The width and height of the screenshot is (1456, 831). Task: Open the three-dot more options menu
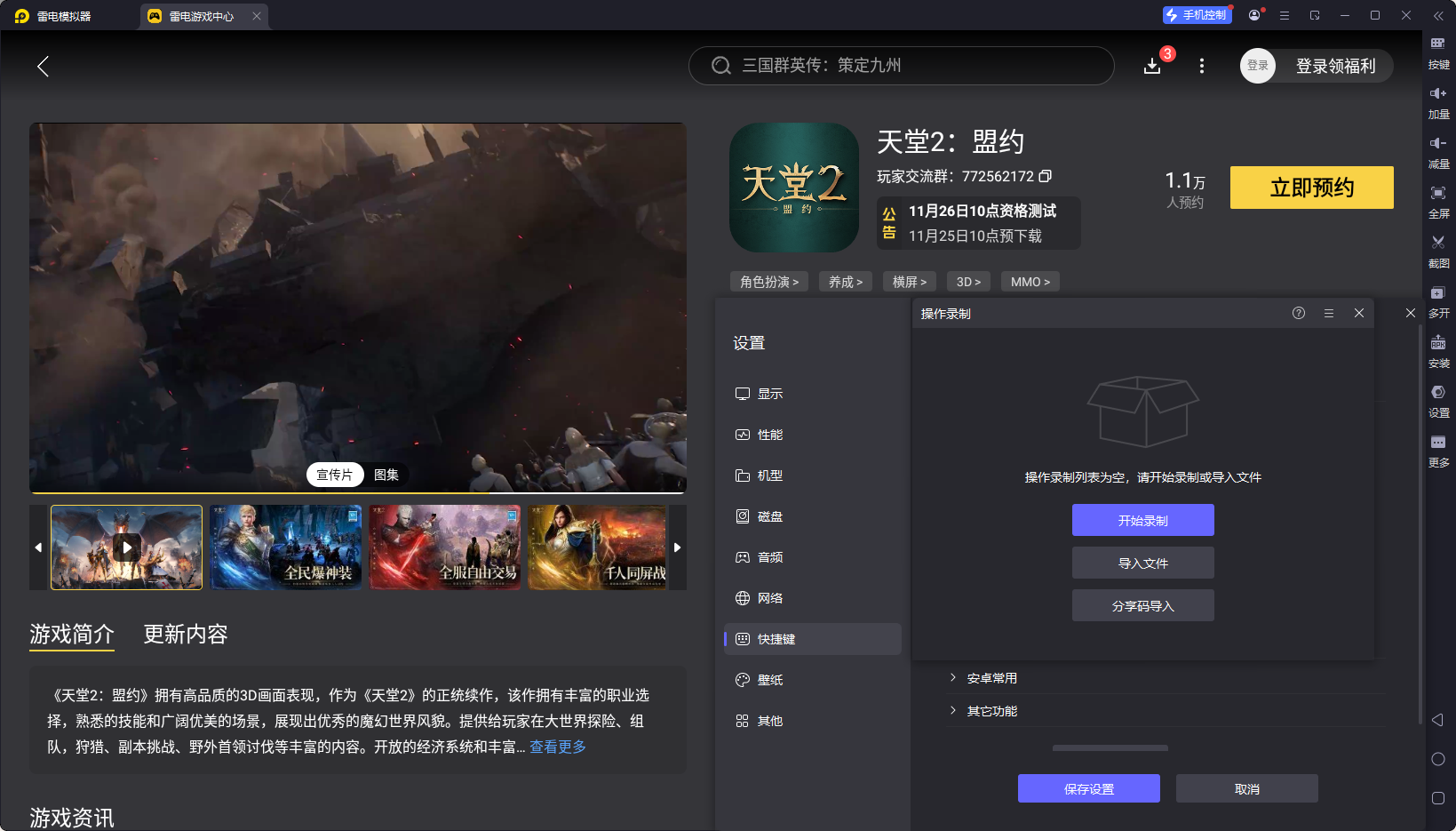coord(1201,65)
